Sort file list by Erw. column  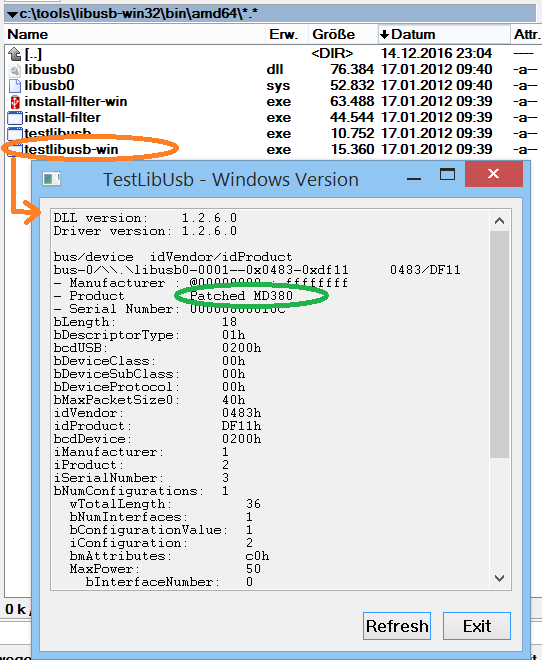(286, 34)
